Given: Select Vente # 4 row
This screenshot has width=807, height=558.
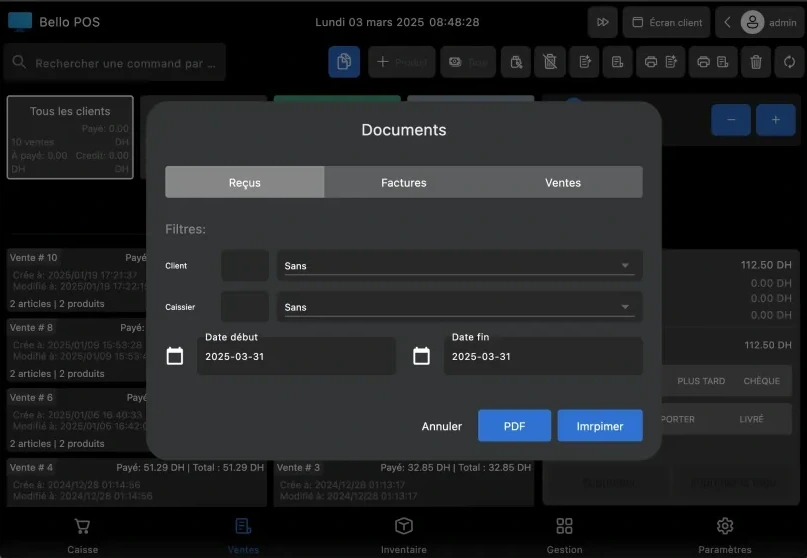Looking at the screenshot, I should click(x=137, y=482).
